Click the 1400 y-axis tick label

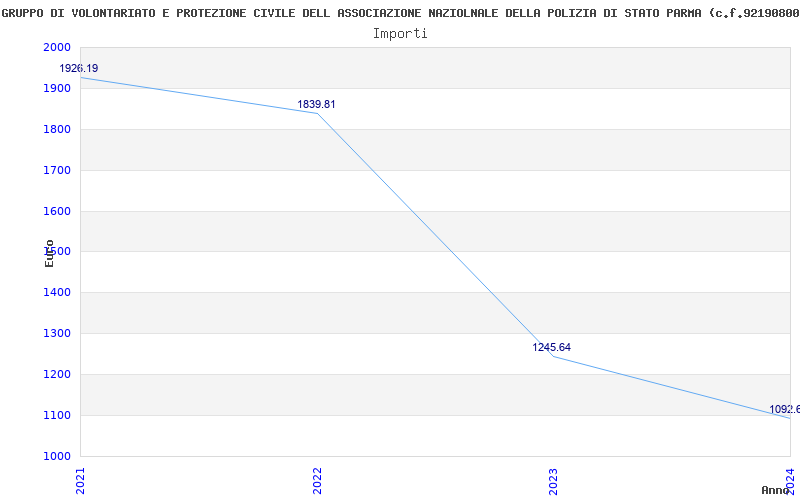pos(56,293)
